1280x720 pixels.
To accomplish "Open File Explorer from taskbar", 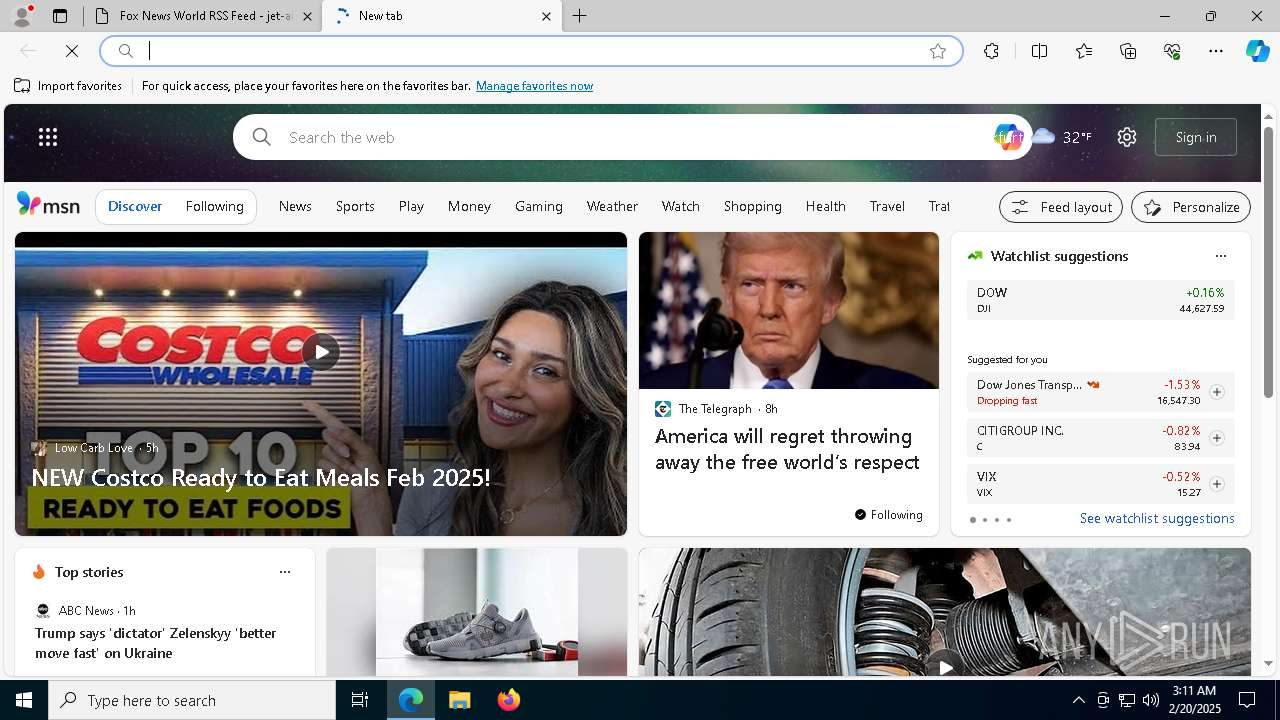I will [459, 700].
